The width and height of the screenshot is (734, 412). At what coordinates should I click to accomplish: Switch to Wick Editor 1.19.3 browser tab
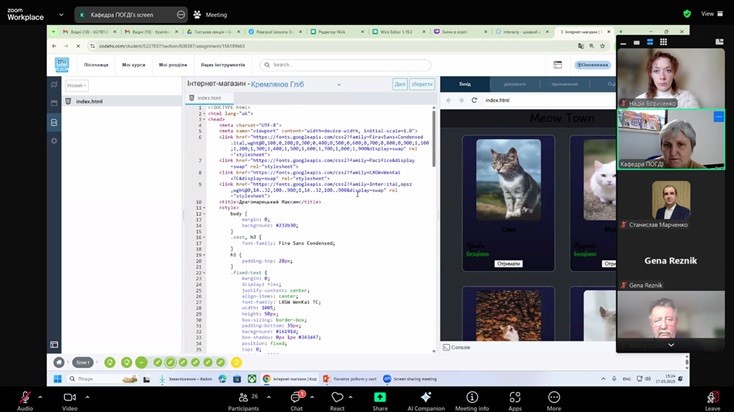(x=398, y=32)
